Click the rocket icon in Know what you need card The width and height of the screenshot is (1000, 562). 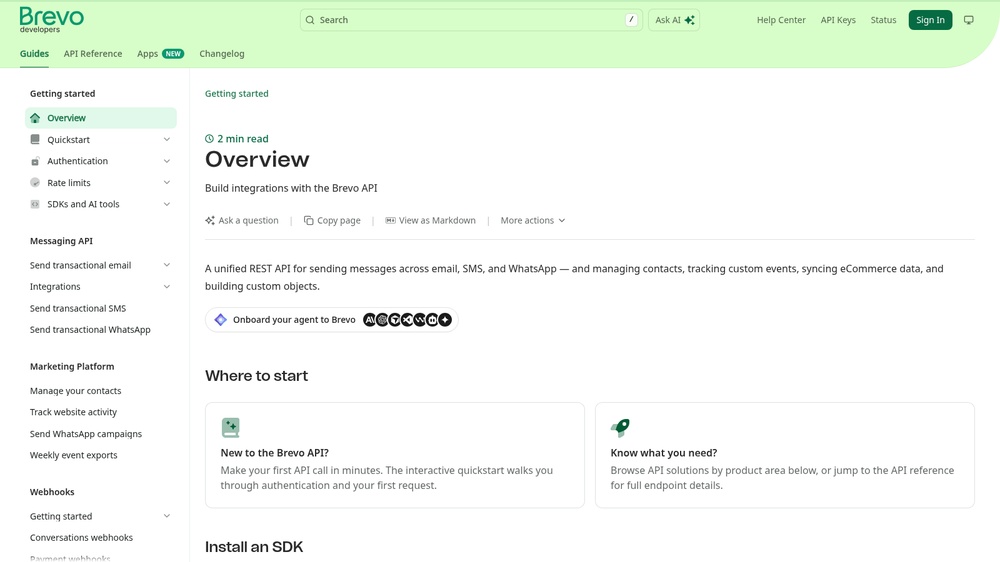click(x=620, y=427)
